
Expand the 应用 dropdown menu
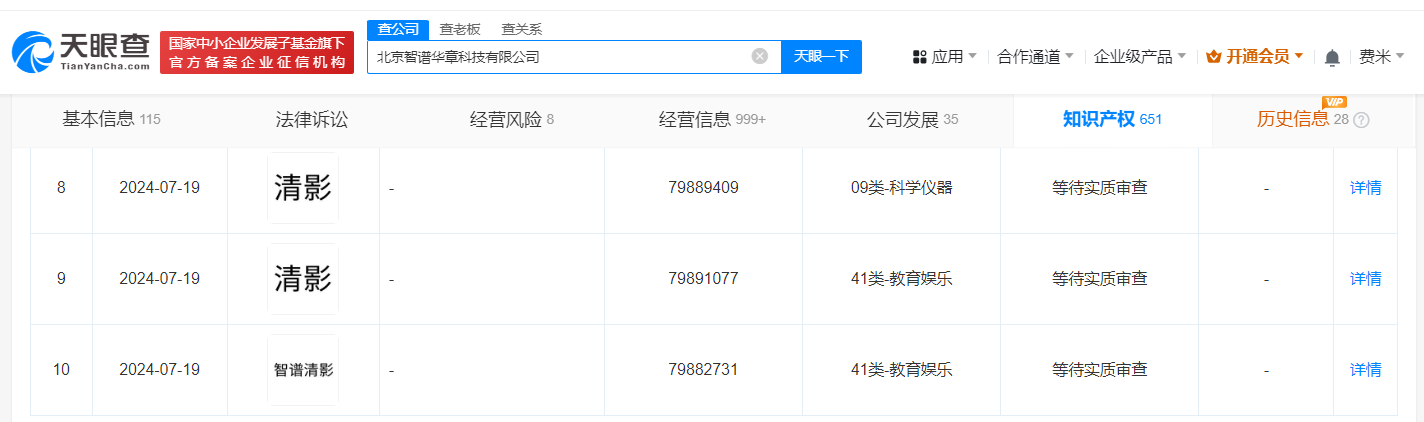click(946, 57)
